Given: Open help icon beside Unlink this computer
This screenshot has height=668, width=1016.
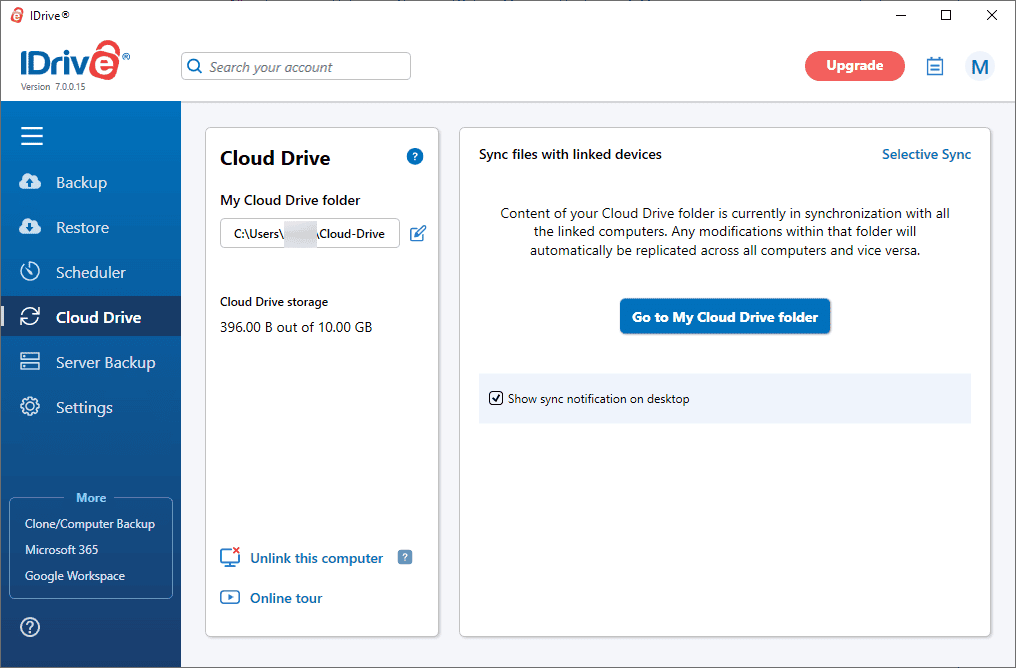Looking at the screenshot, I should pos(405,557).
